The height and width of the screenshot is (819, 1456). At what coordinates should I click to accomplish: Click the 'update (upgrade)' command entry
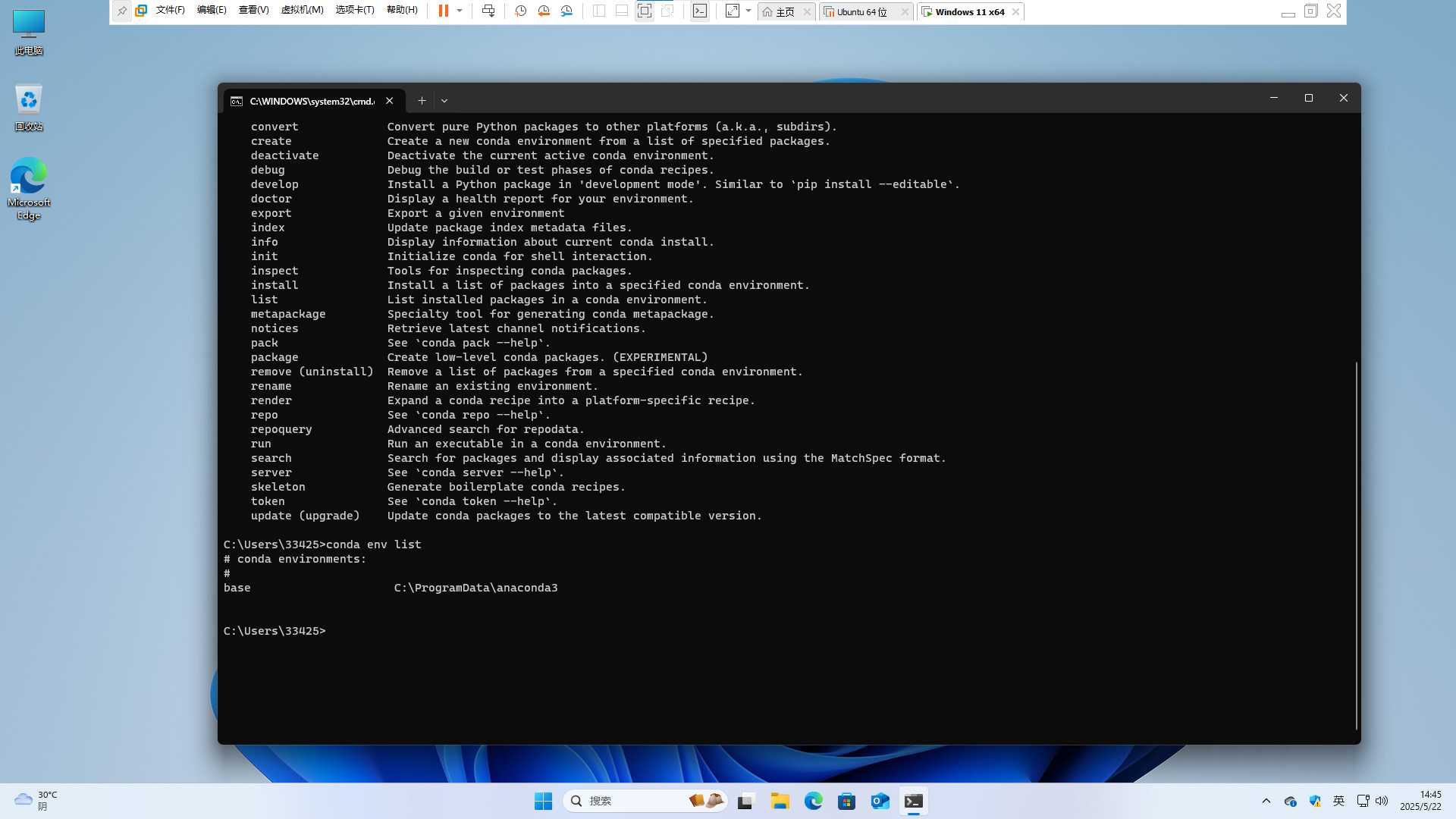(x=305, y=516)
